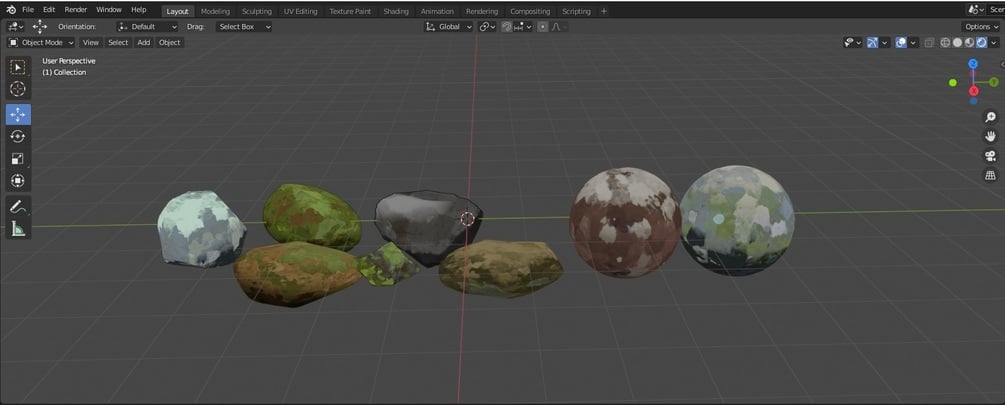
Task: Toggle proportional editing
Action: click(543, 27)
